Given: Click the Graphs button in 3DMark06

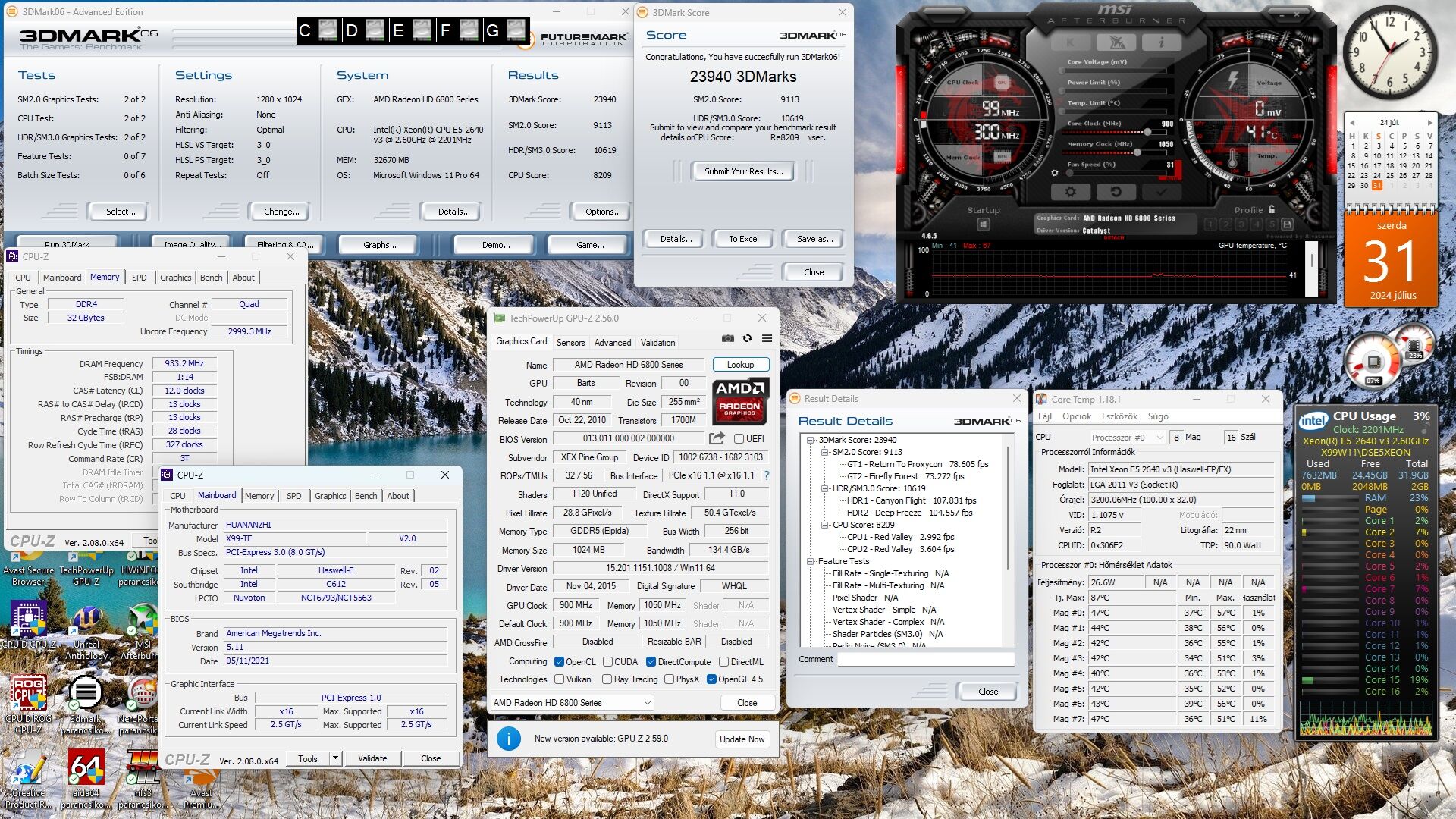Looking at the screenshot, I should 380,245.
